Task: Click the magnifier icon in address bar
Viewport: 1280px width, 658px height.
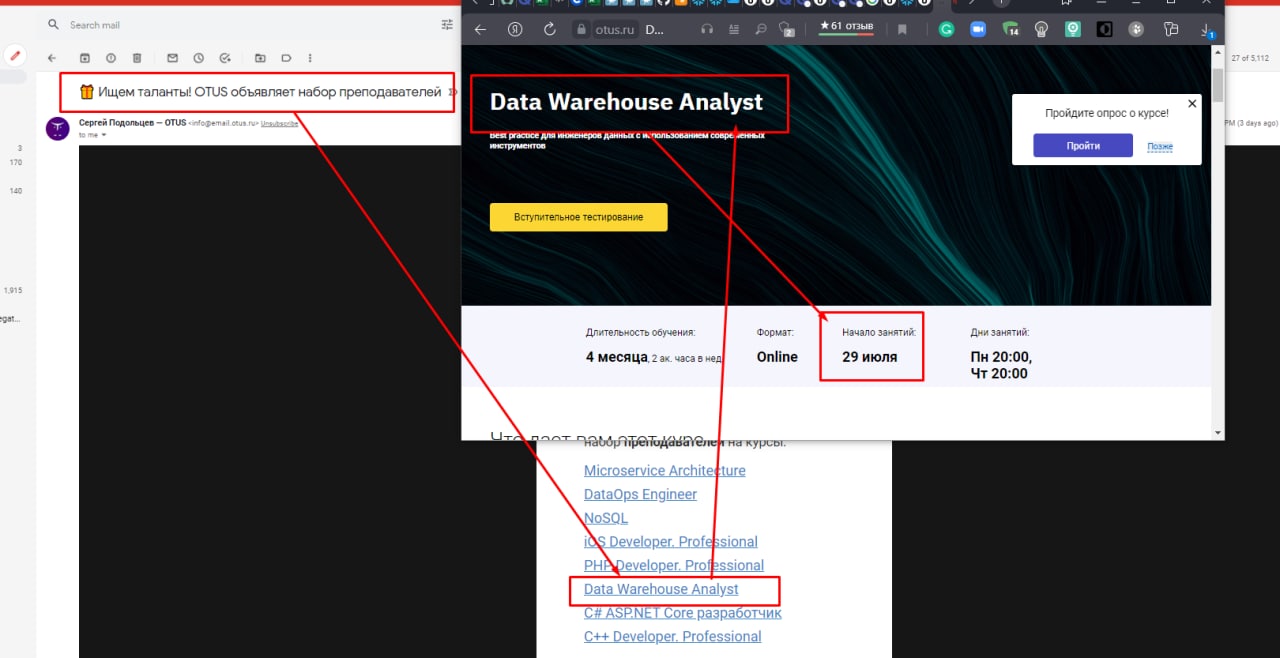Action: click(x=761, y=30)
